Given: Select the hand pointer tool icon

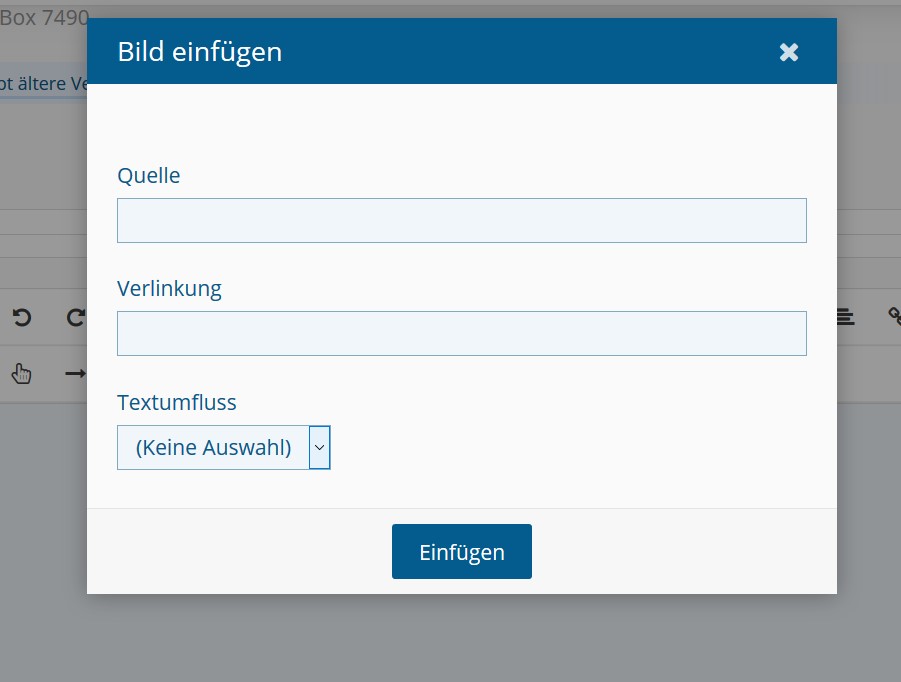Looking at the screenshot, I should (x=22, y=373).
